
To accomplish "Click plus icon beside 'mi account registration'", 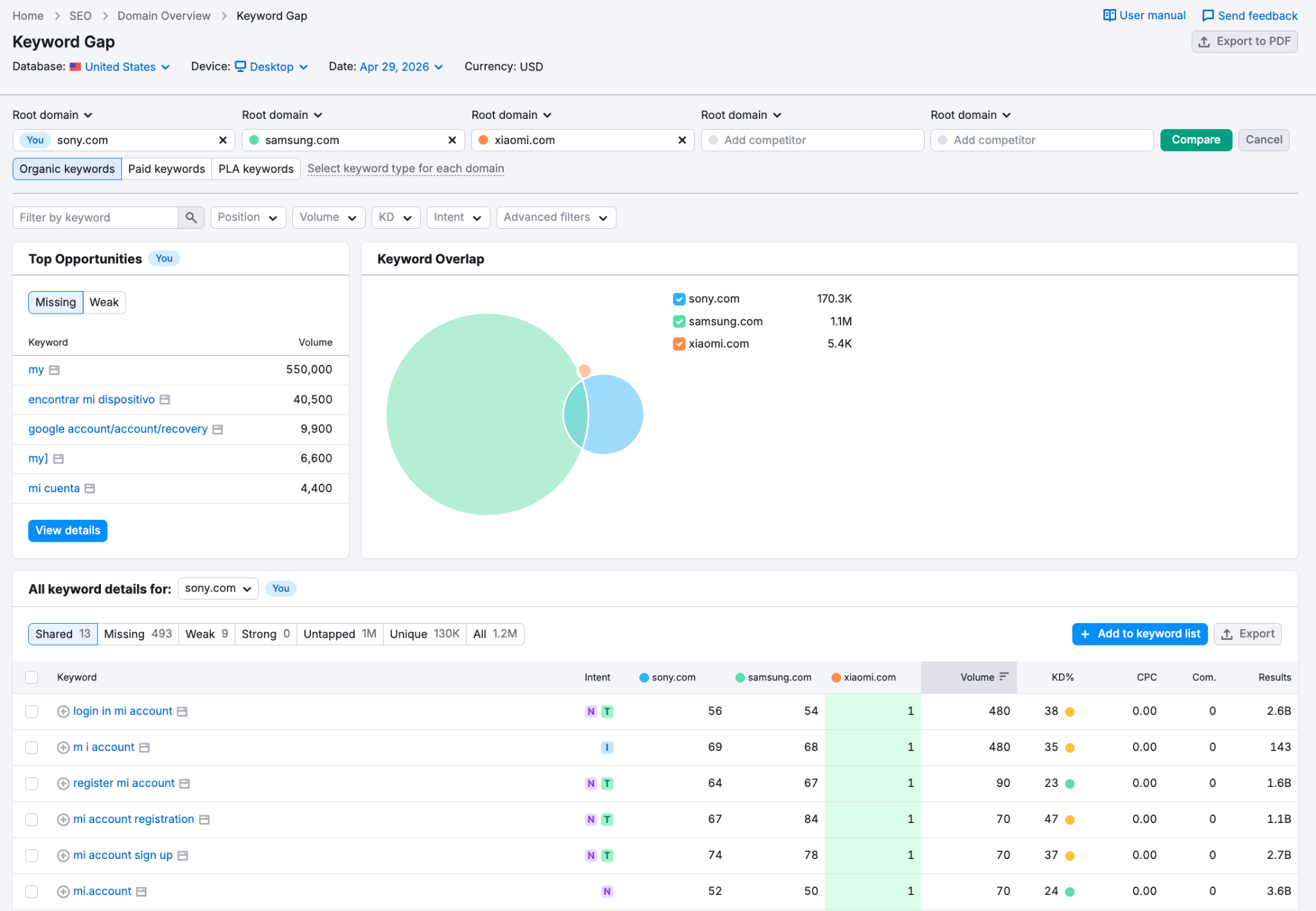I will coord(63,819).
